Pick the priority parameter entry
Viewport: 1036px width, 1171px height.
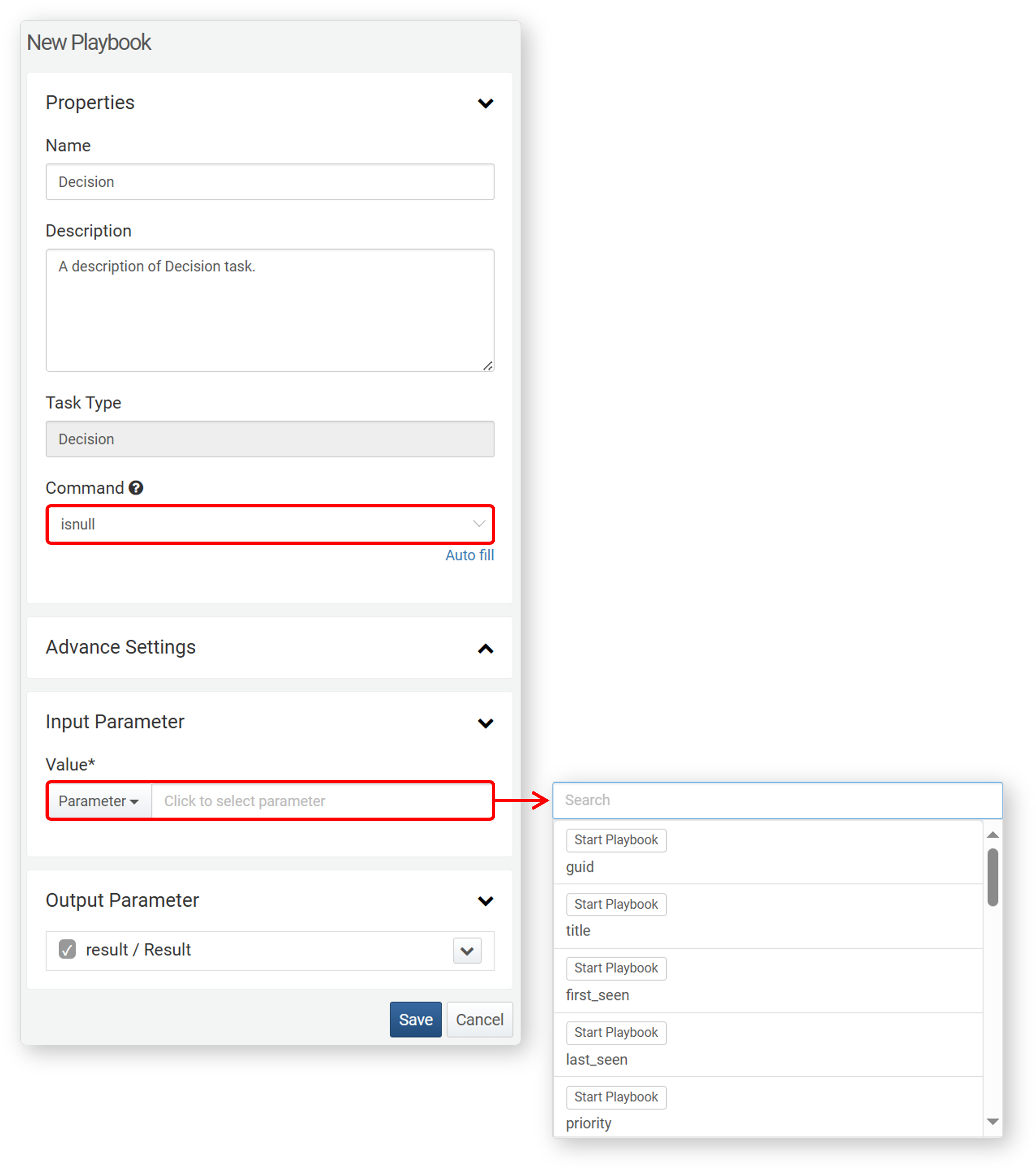589,1123
